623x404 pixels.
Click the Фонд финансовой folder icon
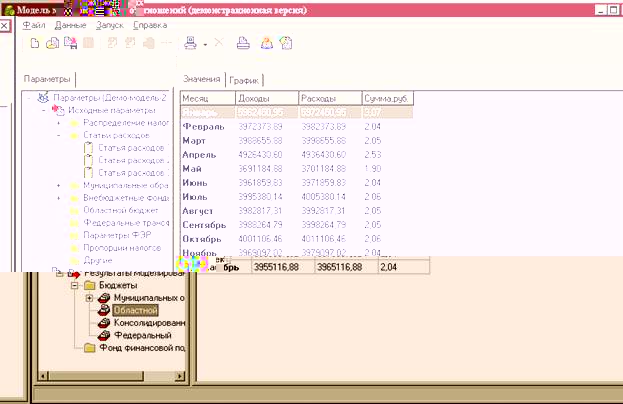pos(91,348)
